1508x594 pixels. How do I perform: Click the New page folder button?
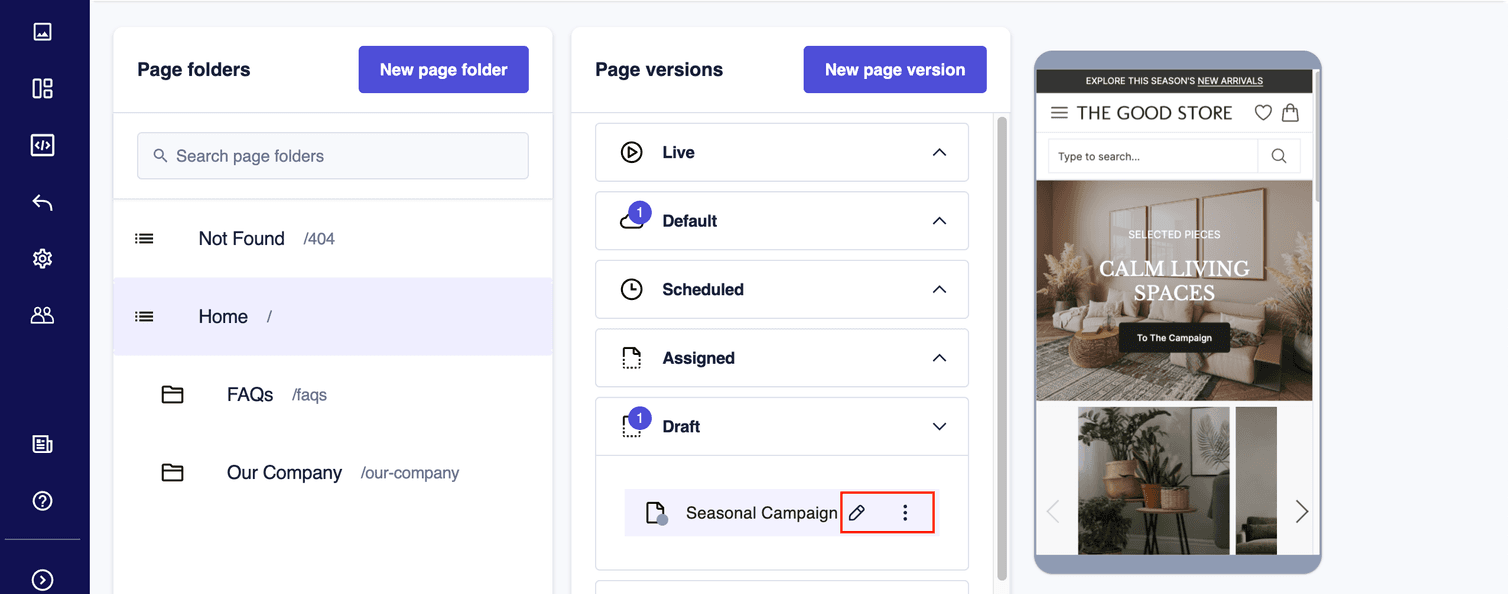(x=443, y=69)
